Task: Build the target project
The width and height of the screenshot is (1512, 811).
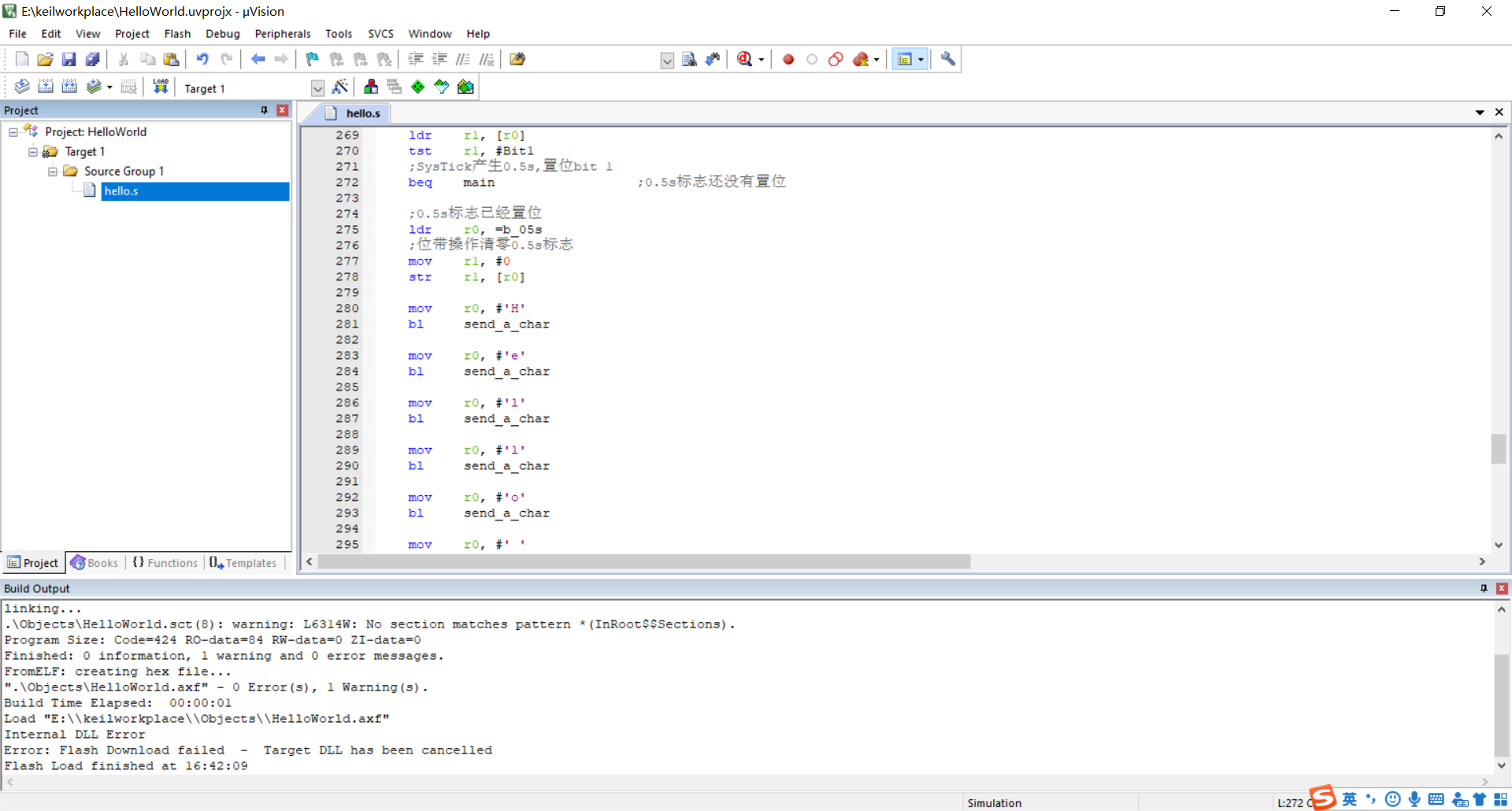Action: pos(45,87)
